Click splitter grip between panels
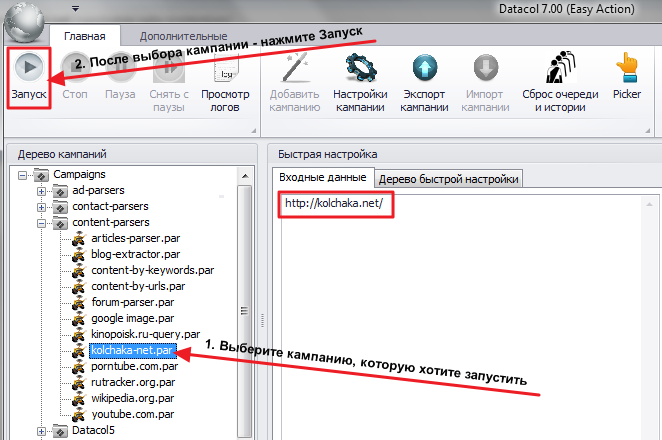The image size is (662, 440). 263,320
